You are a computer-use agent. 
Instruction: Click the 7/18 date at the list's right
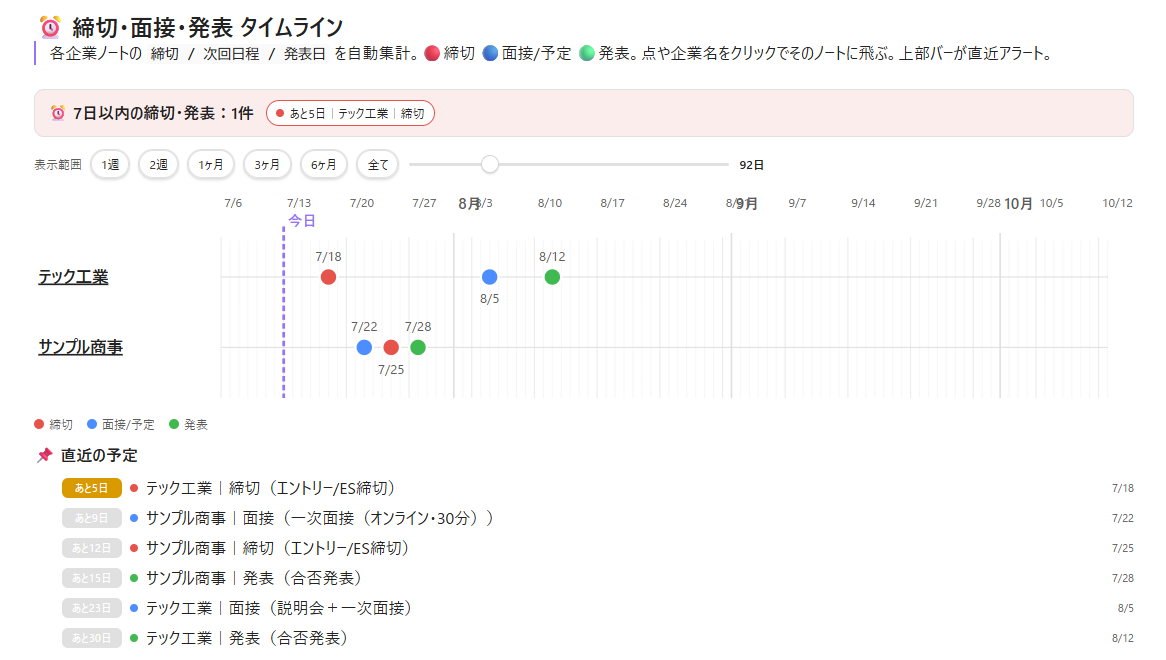(x=1123, y=488)
